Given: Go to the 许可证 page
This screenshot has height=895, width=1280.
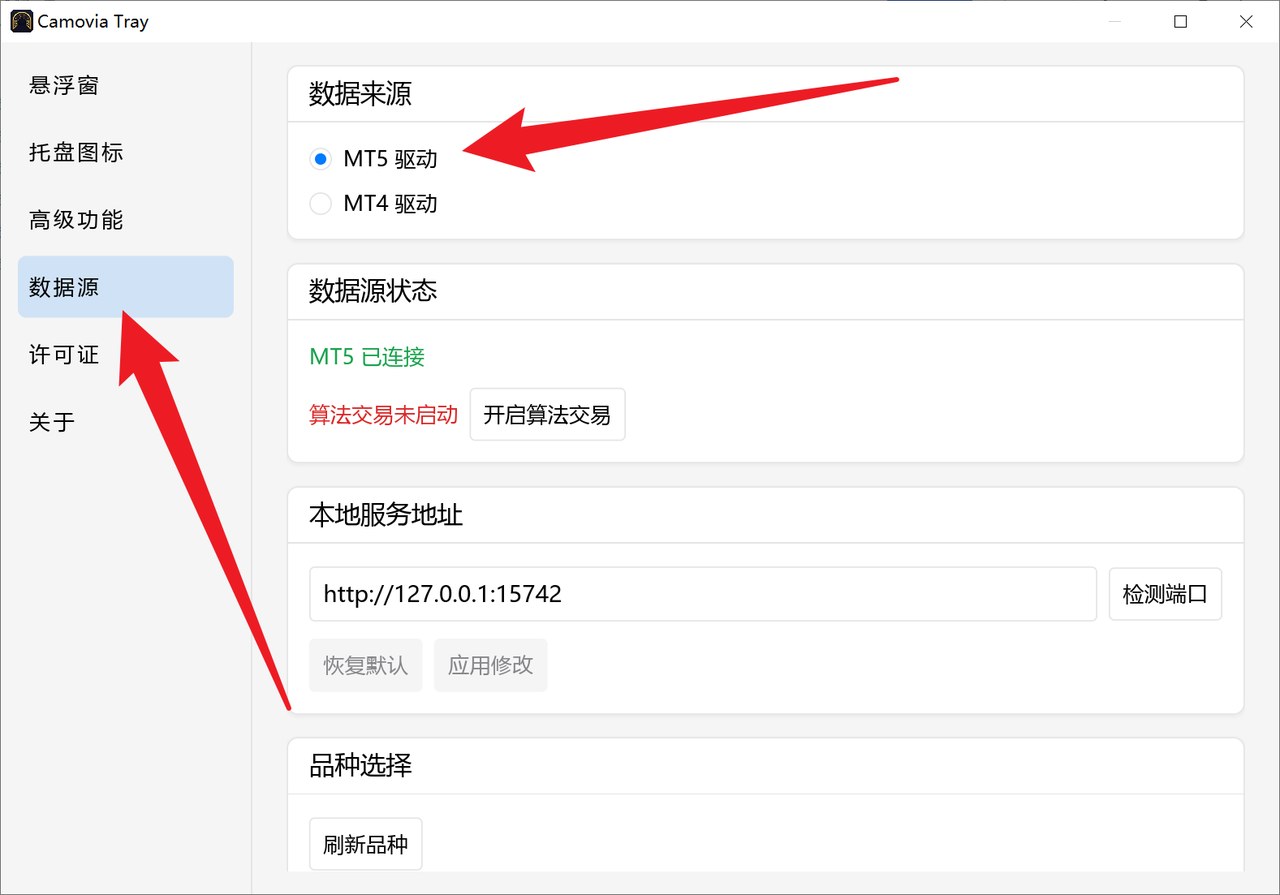Looking at the screenshot, I should pyautogui.click(x=125, y=354).
